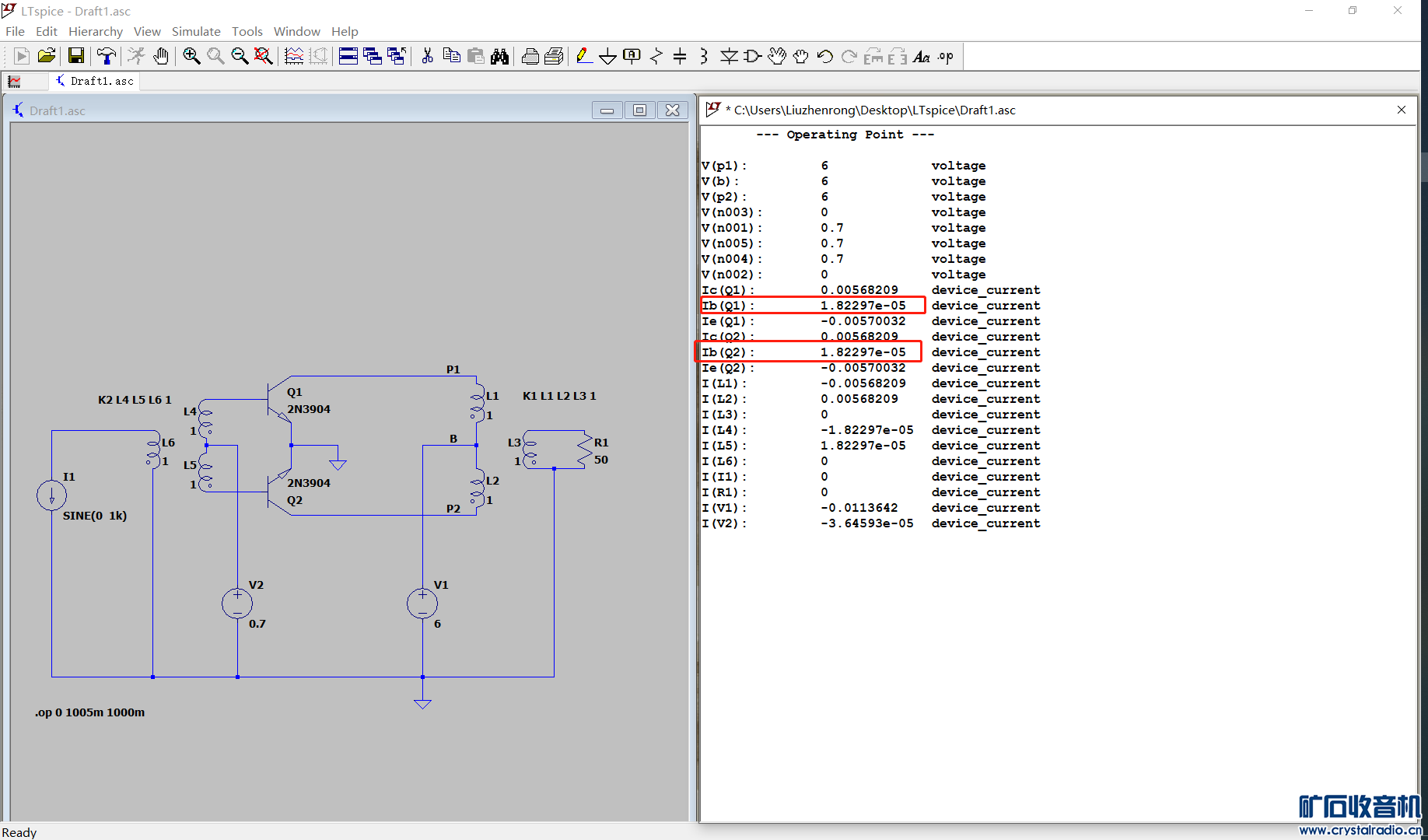
Task: Place a Ground symbol from toolbar
Action: 608,56
